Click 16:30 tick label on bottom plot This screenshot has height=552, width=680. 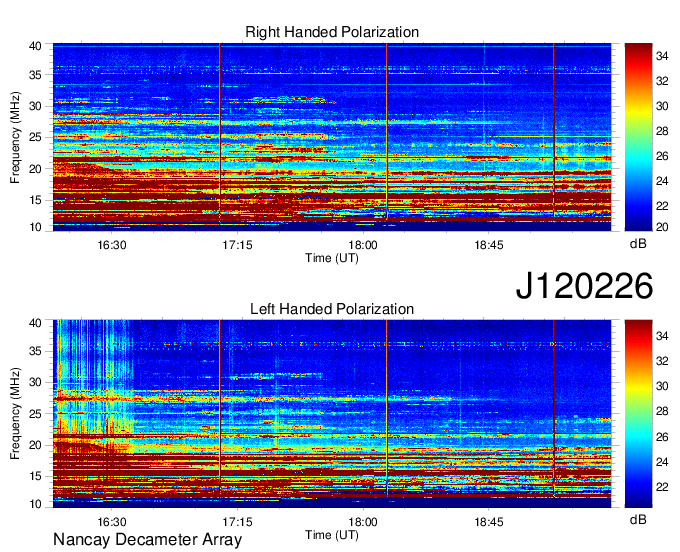click(x=111, y=522)
